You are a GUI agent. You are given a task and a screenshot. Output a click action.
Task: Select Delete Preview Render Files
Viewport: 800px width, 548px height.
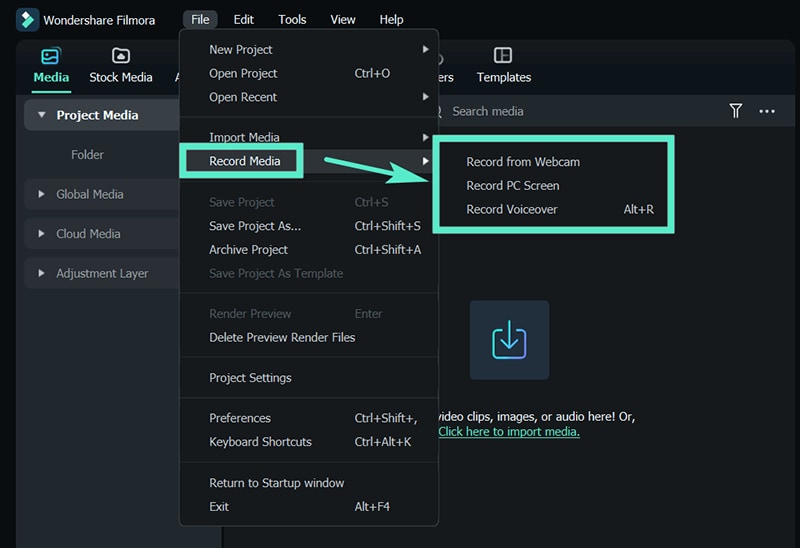coord(309,337)
